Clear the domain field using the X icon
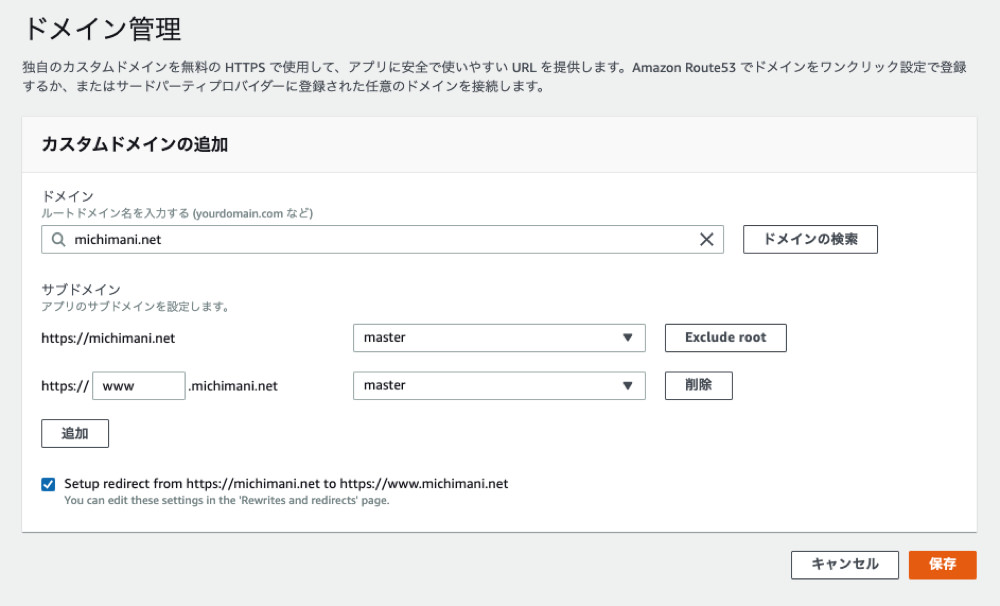This screenshot has width=1000, height=606. [707, 239]
